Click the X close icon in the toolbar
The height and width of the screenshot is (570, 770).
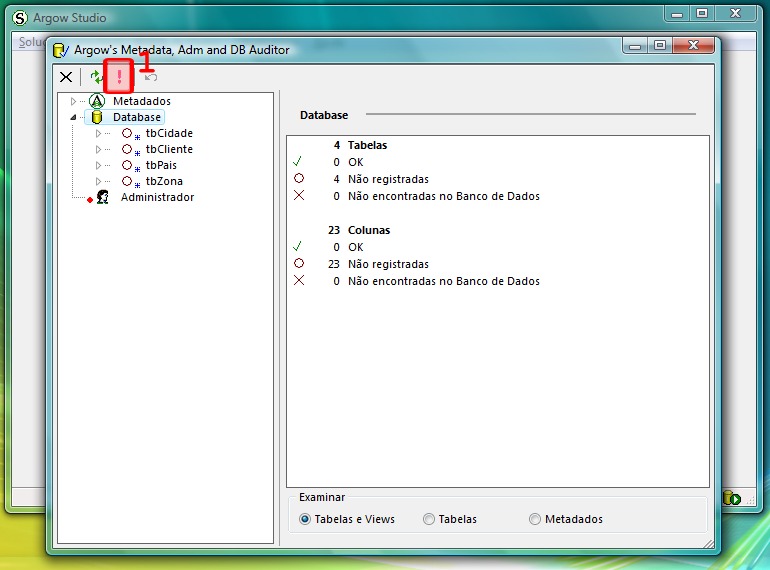pyautogui.click(x=66, y=77)
